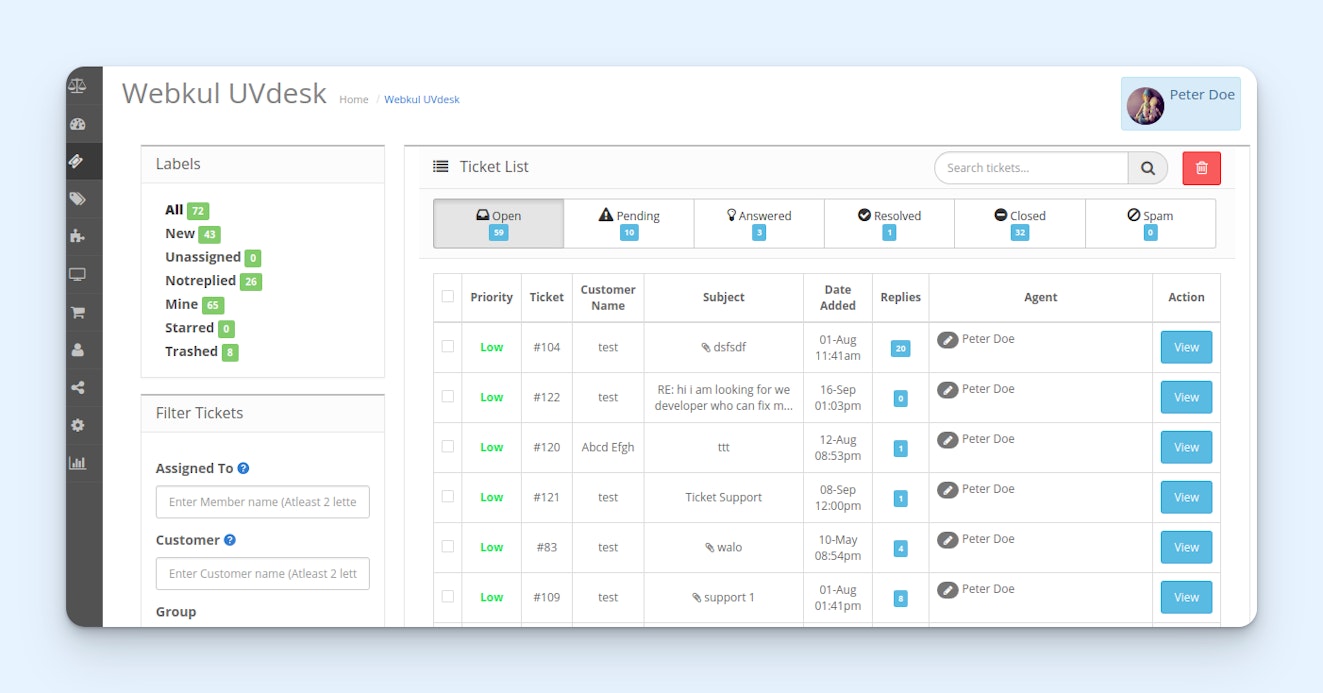Image resolution: width=1323 pixels, height=693 pixels.
Task: Open the settings gear sidebar icon
Action: pos(77,425)
